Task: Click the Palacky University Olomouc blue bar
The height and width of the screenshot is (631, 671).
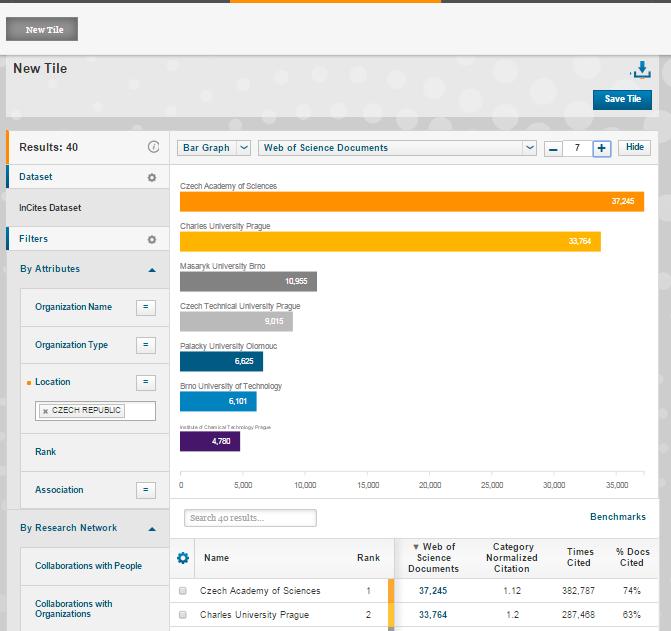Action: tap(221, 361)
